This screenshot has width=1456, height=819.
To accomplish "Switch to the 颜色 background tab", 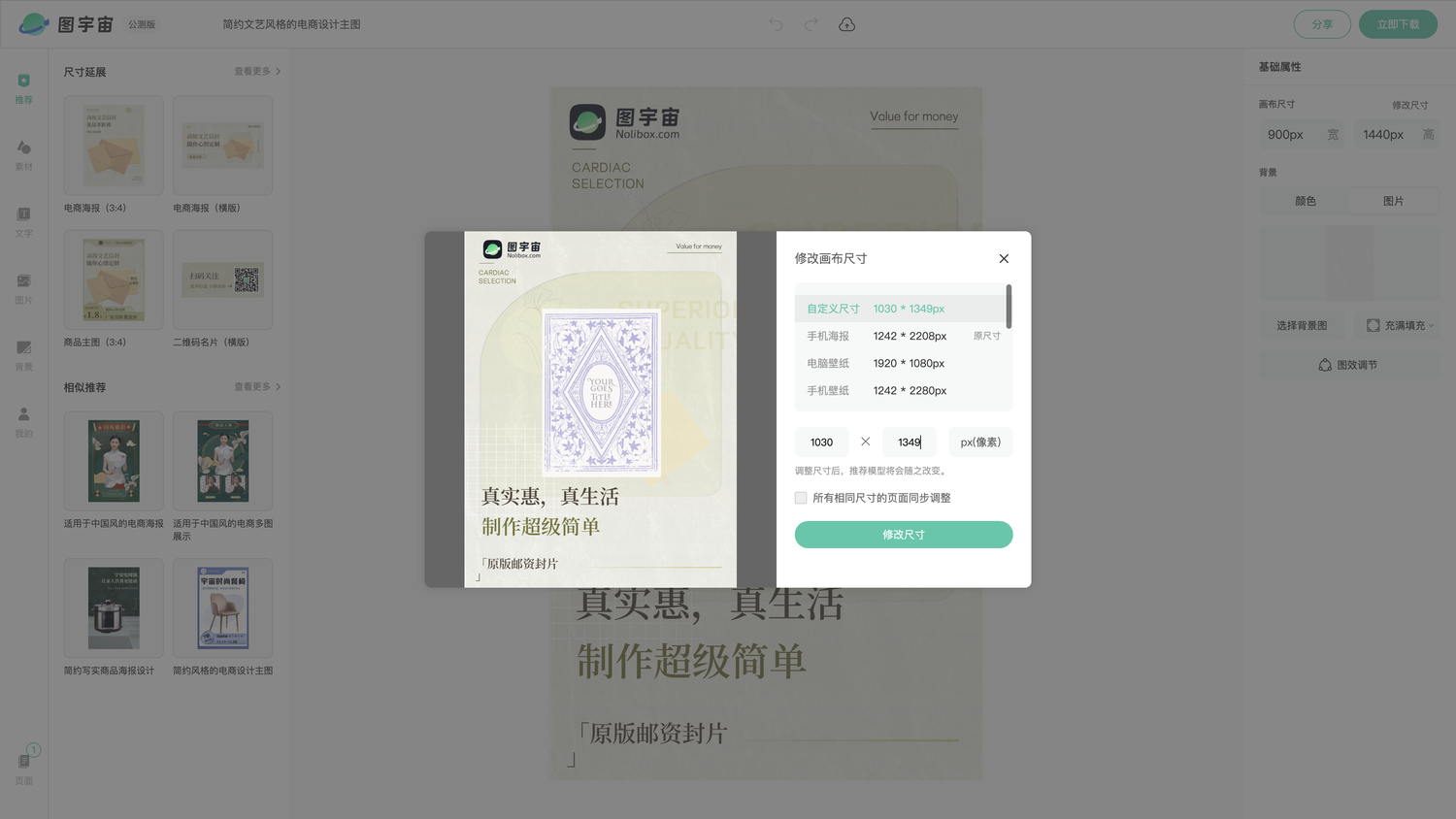I will [1306, 201].
